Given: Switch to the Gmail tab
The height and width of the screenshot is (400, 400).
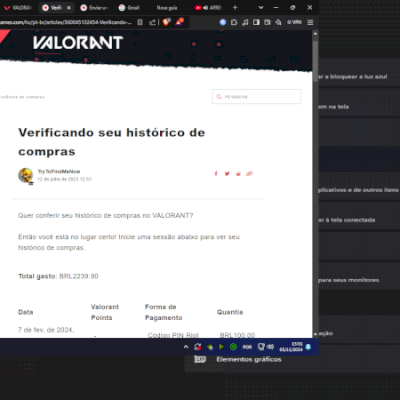Looking at the screenshot, I should pyautogui.click(x=129, y=8).
